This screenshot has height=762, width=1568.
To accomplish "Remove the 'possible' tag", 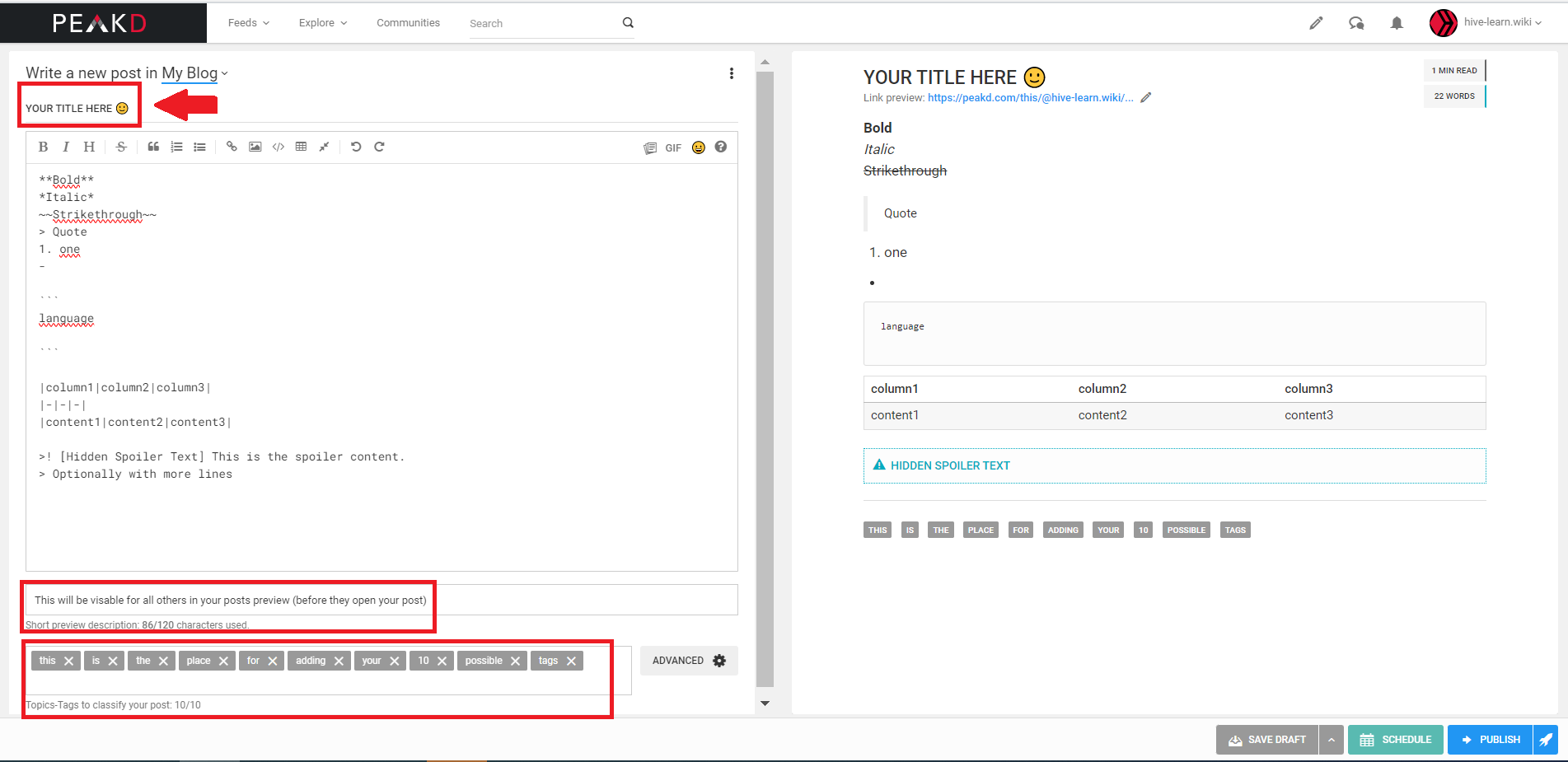I will 515,661.
